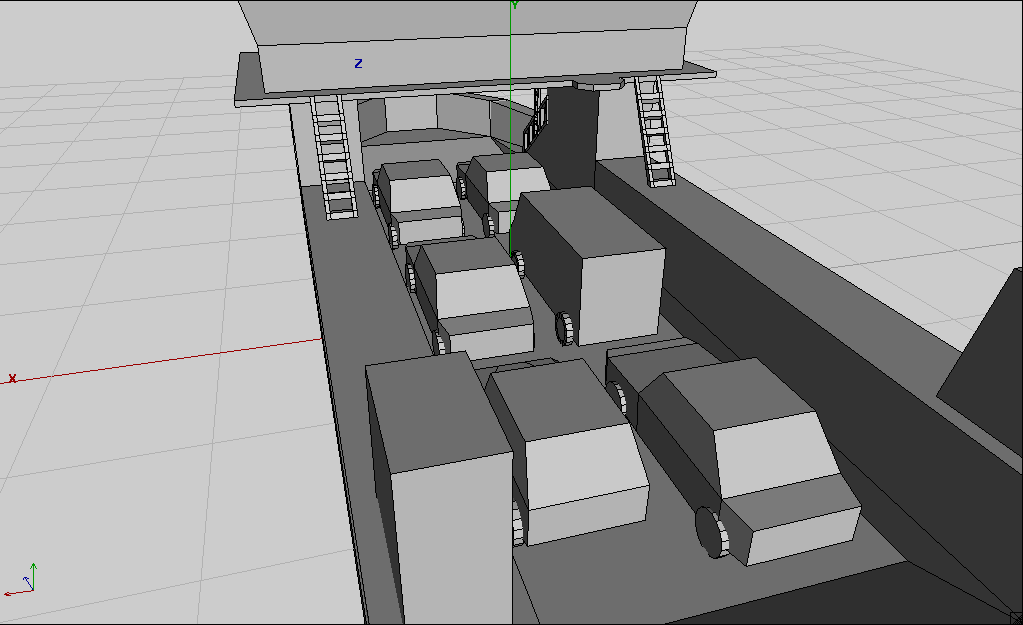Click the red X axis label
Screen dimensions: 1023x625
tap(12, 378)
